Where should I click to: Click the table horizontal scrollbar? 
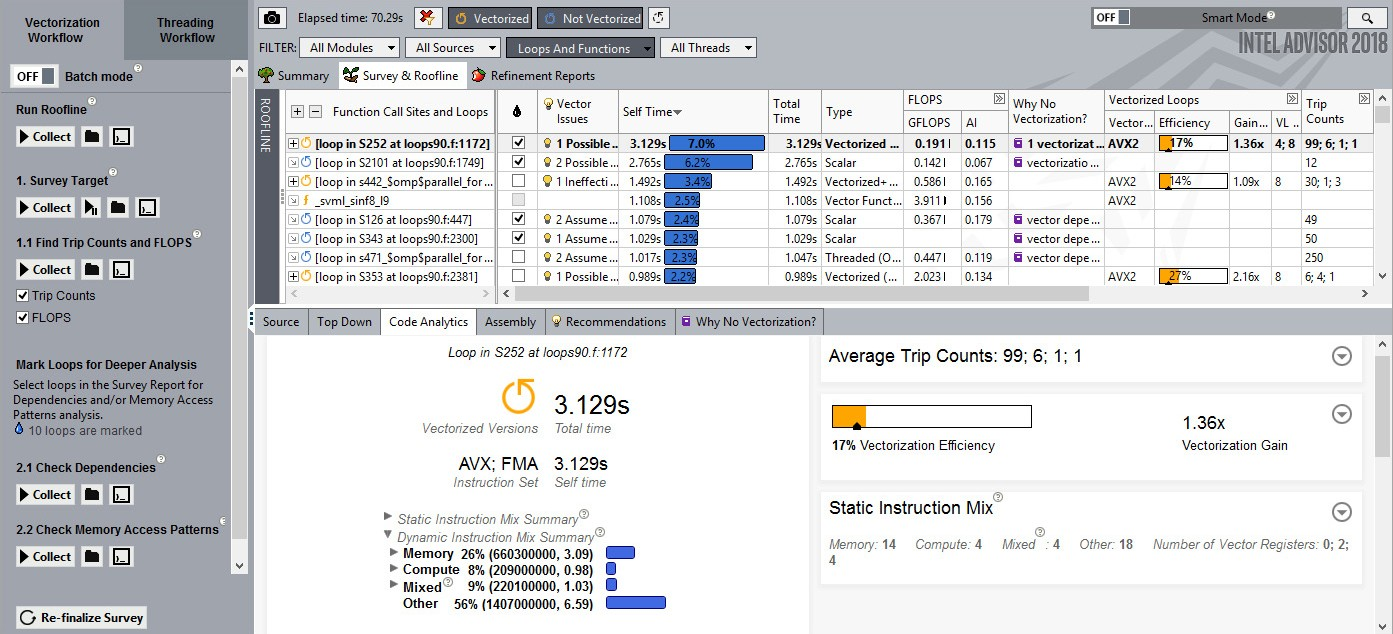802,294
